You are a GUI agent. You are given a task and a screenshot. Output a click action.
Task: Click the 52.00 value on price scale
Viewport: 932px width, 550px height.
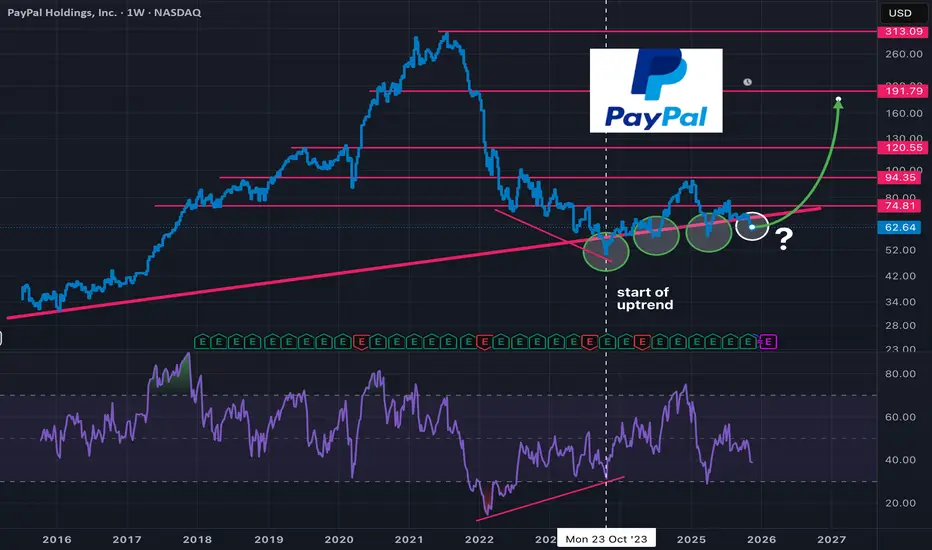tap(900, 250)
